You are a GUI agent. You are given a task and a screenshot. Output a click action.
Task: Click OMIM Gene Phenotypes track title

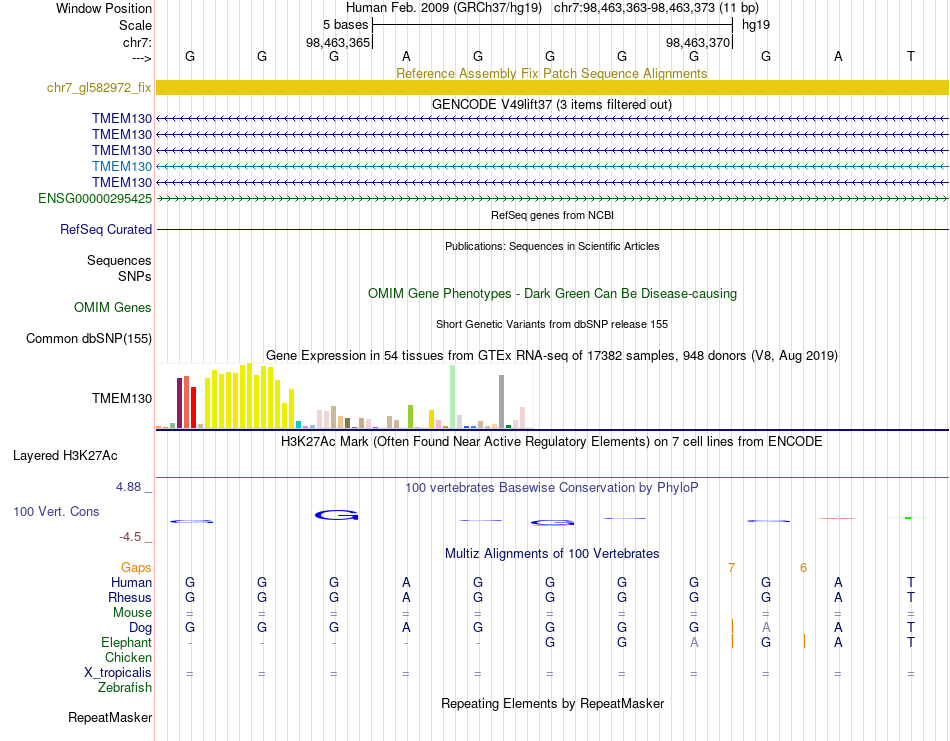tap(553, 293)
